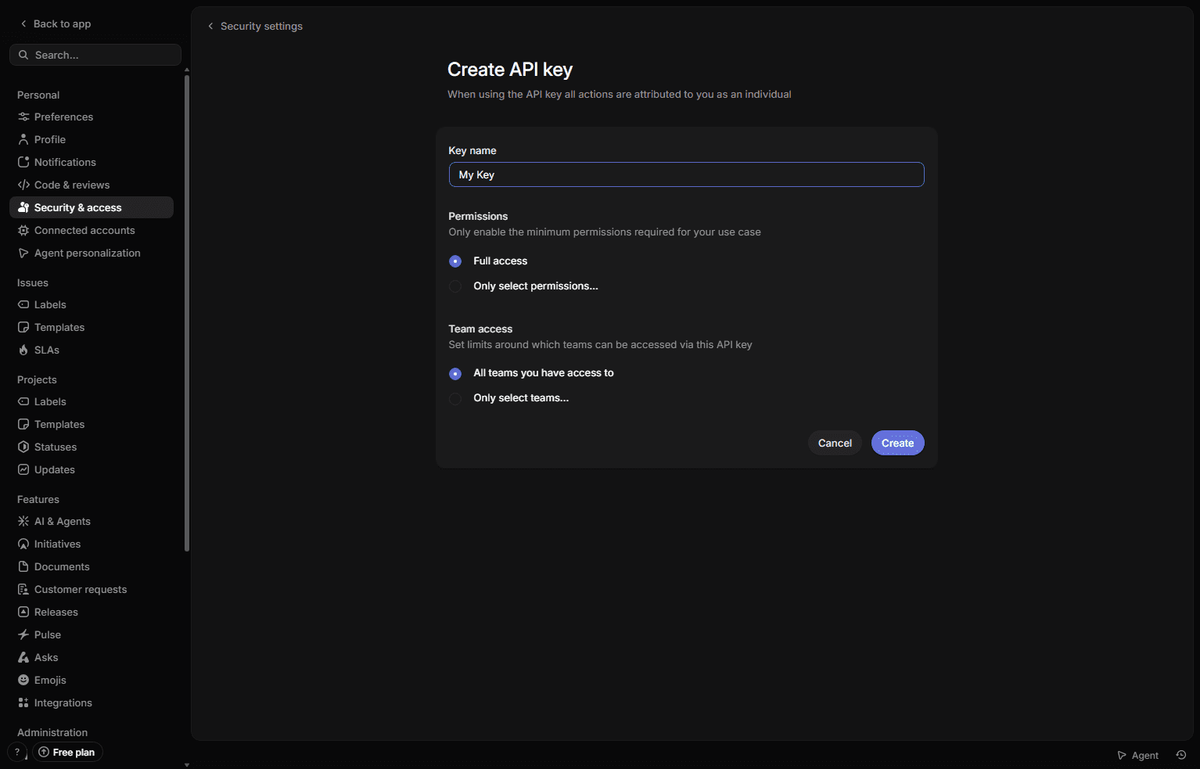Click the help question mark icon

(x=17, y=752)
